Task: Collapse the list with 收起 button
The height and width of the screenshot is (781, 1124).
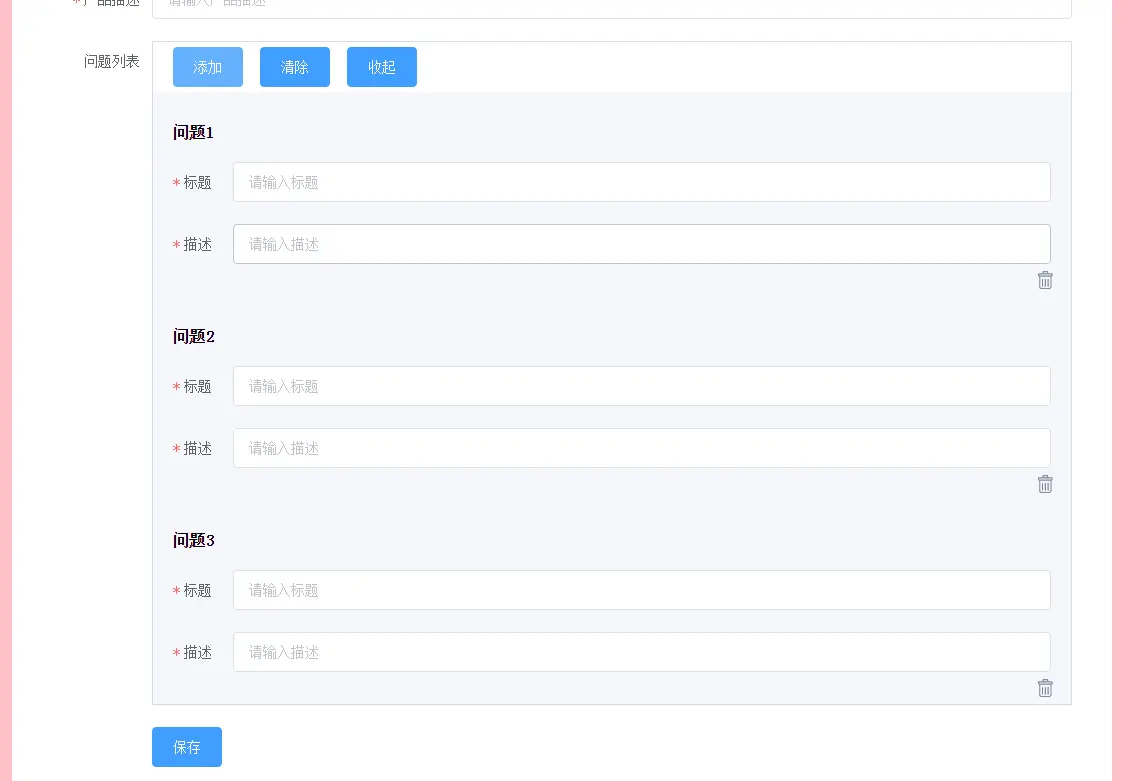Action: [382, 67]
